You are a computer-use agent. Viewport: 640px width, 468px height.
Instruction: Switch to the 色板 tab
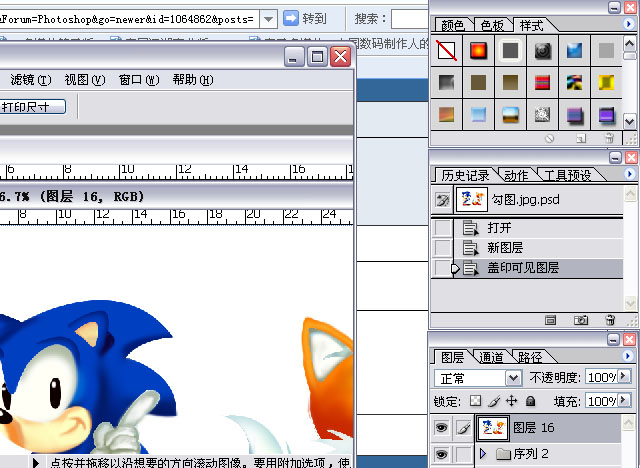click(x=492, y=25)
